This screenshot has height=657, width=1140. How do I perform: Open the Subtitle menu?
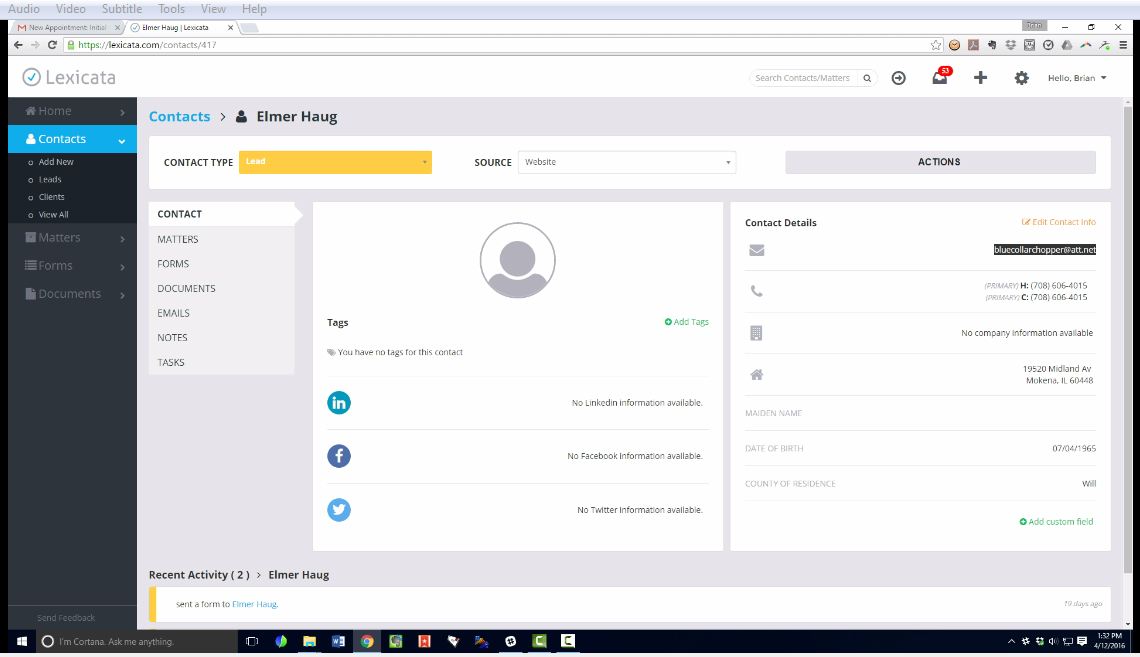[x=121, y=9]
